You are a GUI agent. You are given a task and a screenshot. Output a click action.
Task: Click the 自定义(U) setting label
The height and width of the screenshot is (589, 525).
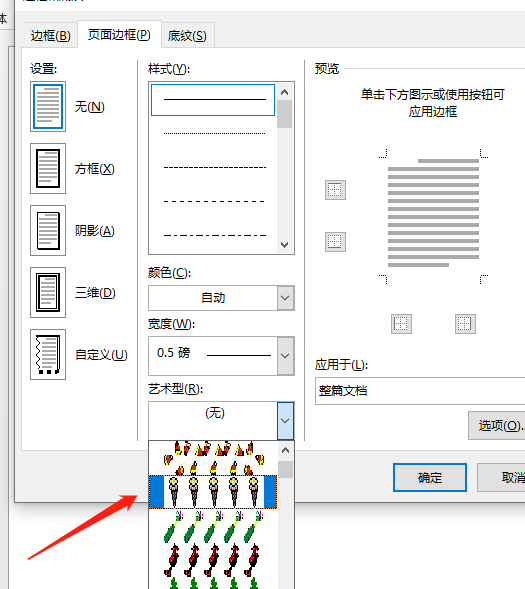[101, 355]
